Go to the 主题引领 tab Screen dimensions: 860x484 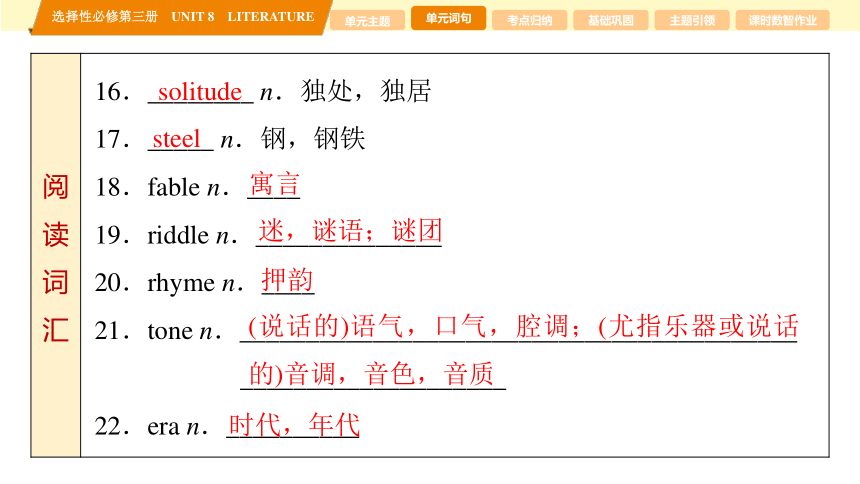[x=692, y=21]
